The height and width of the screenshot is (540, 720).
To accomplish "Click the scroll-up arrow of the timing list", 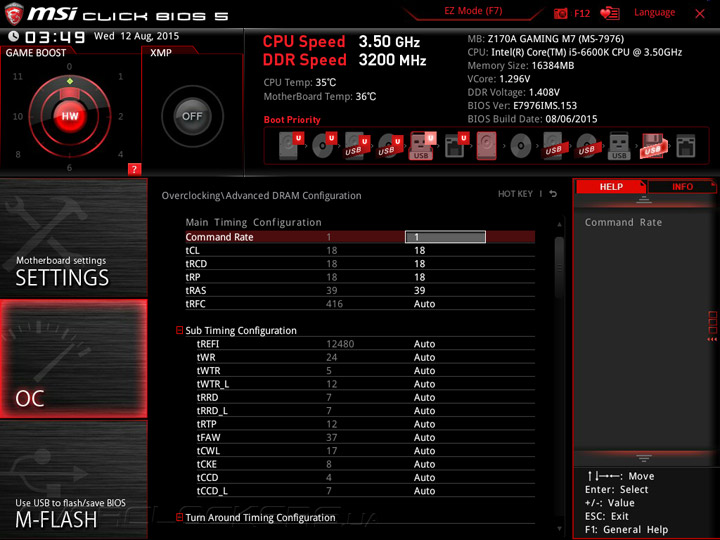I will point(559,225).
